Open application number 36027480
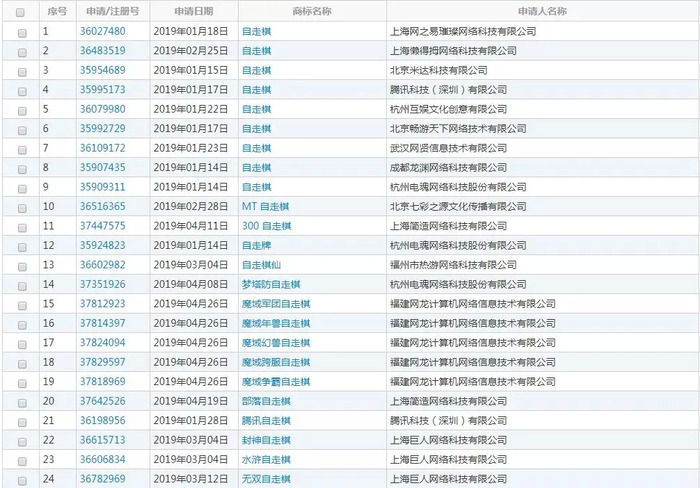700x488 pixels. coord(103,31)
